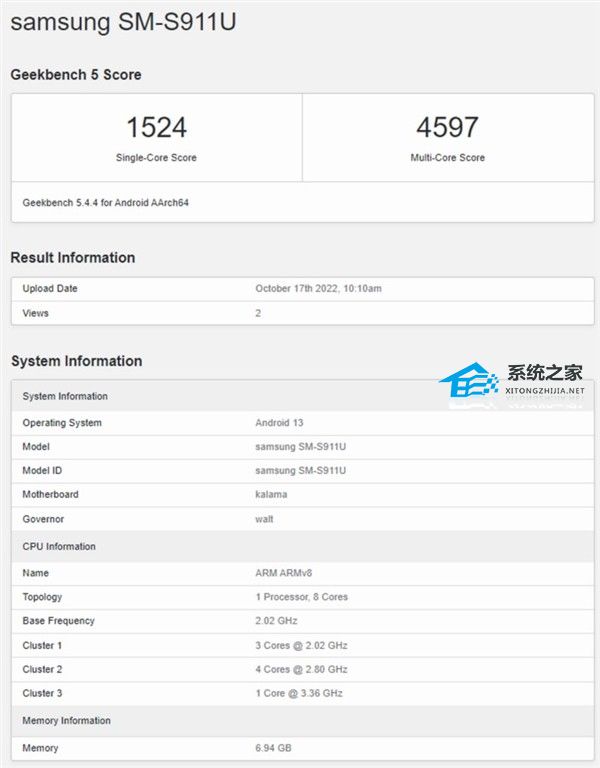Click the 'Single-Core Score' label
Screen dimensions: 600x768
click(x=156, y=158)
